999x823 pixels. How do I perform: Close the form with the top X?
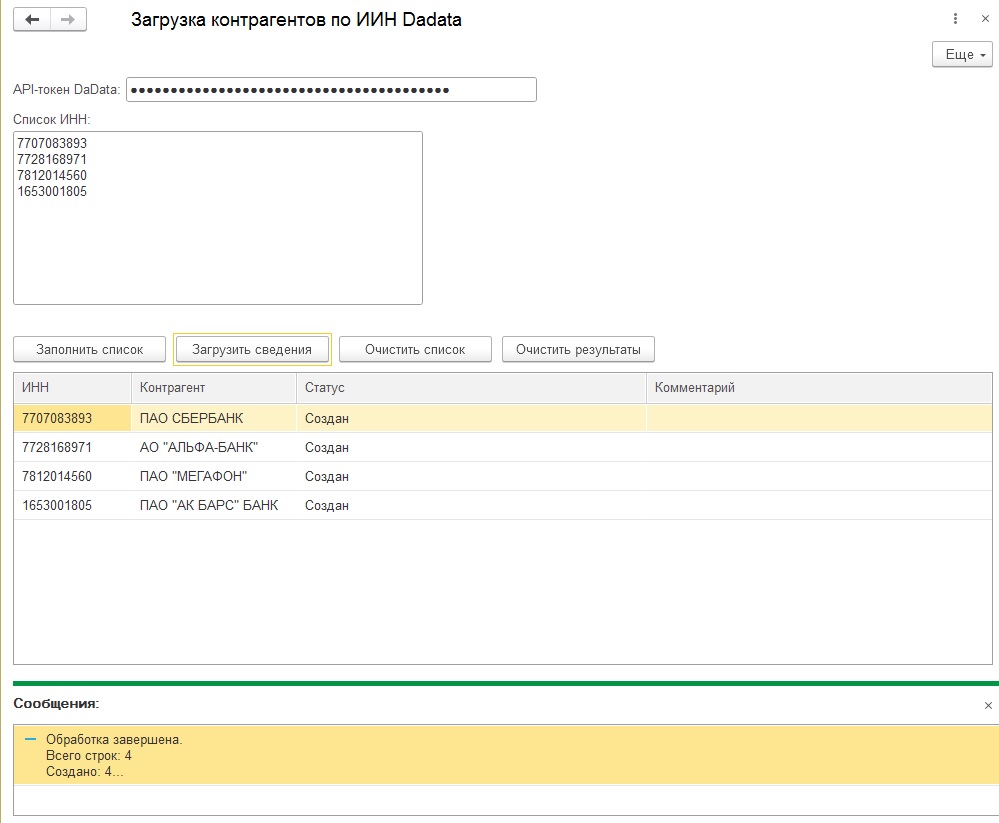pos(985,19)
